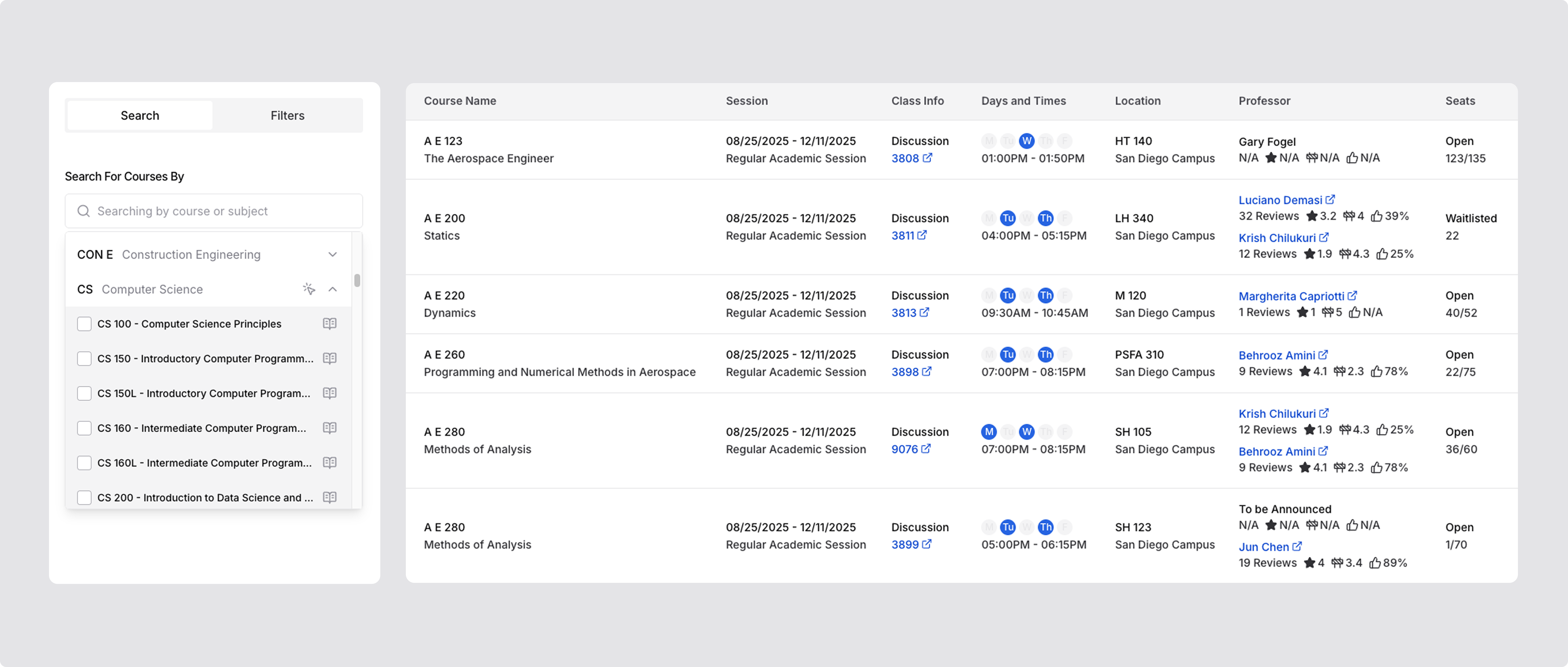Image resolution: width=1568 pixels, height=667 pixels.
Task: Open class number 9076 link
Action: tap(905, 449)
